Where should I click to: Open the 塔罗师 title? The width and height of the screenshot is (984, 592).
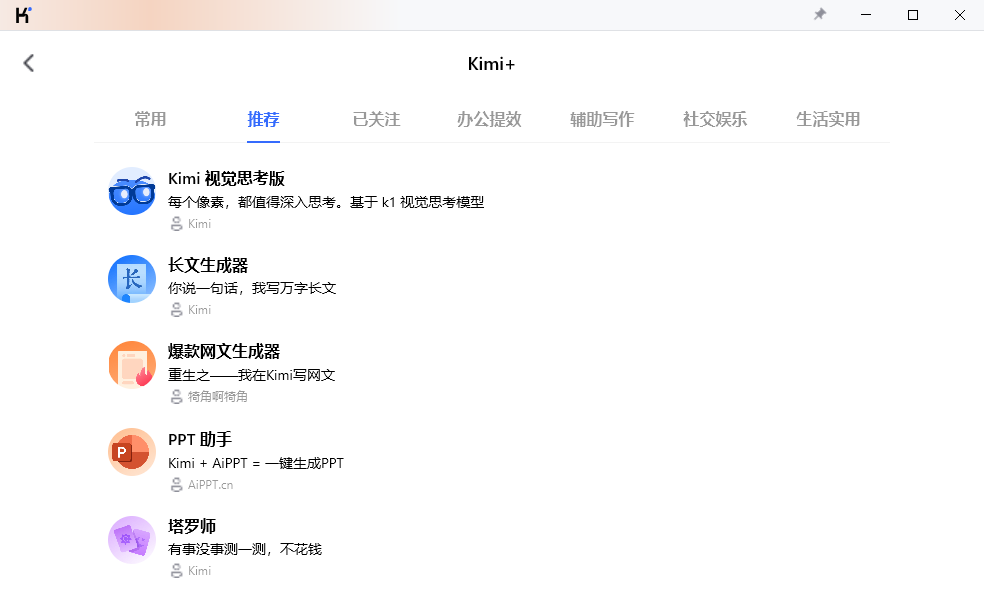click(x=192, y=526)
